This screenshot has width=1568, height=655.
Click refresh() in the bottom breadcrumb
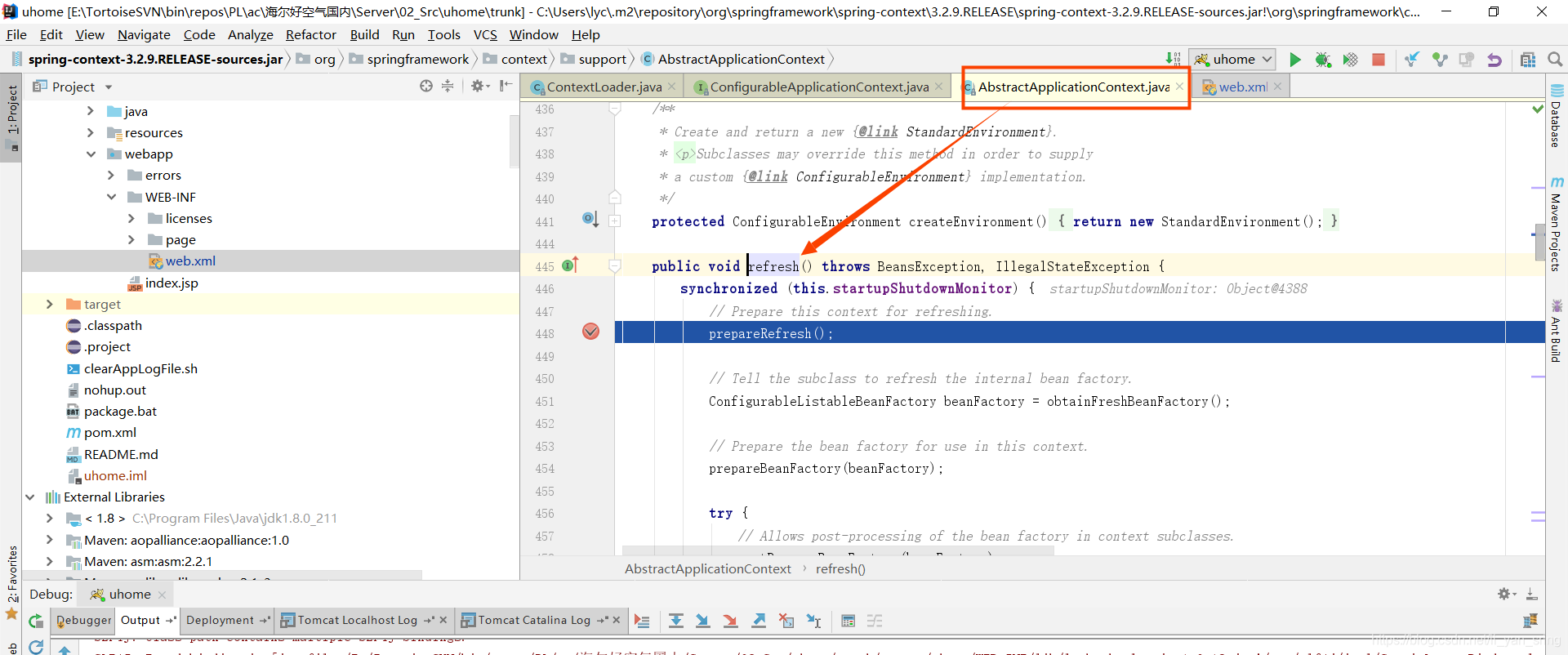point(840,568)
